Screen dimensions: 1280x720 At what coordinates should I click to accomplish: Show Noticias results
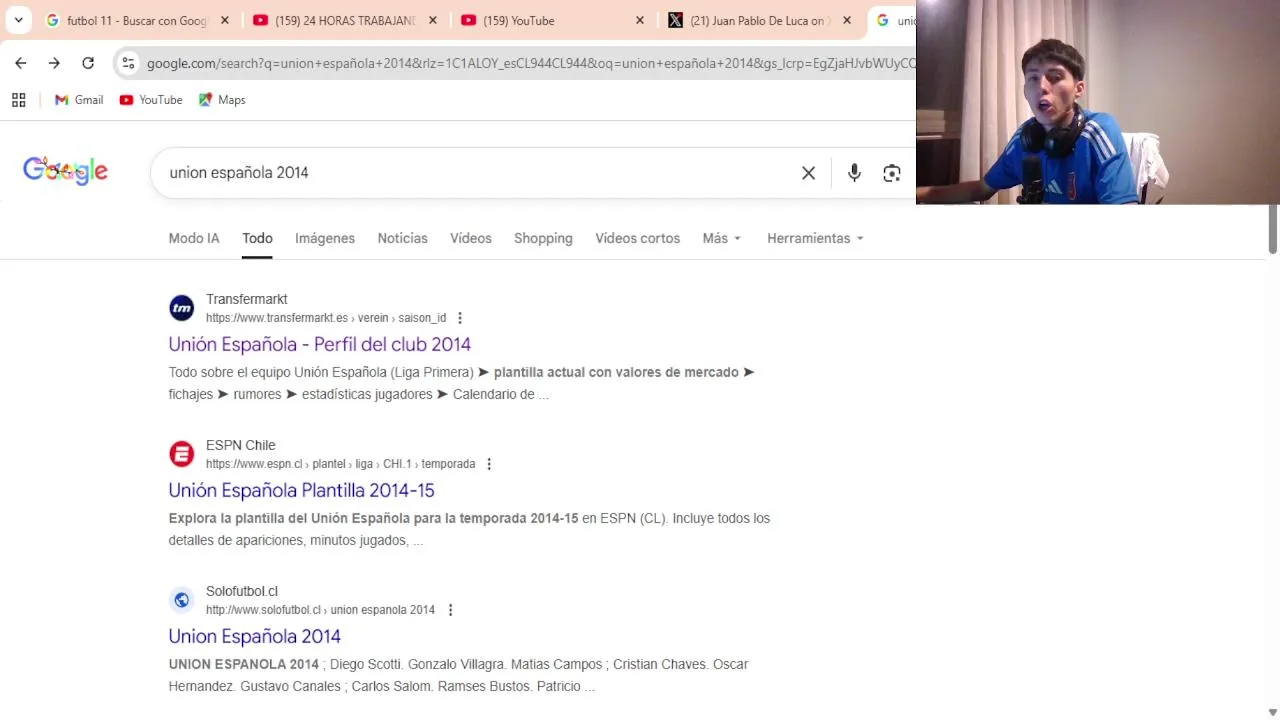pos(402,238)
